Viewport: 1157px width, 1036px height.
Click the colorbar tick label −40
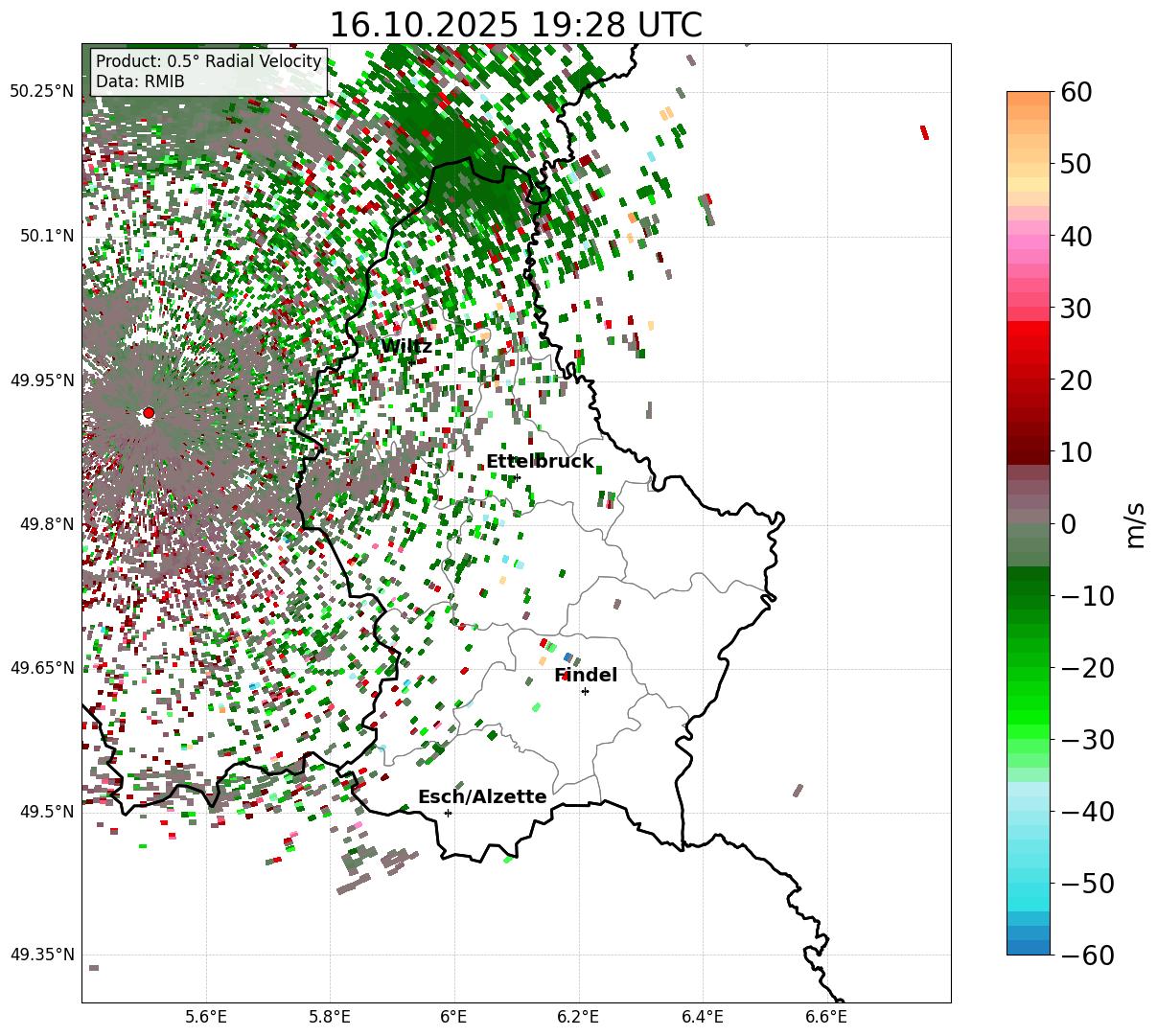tap(1087, 811)
